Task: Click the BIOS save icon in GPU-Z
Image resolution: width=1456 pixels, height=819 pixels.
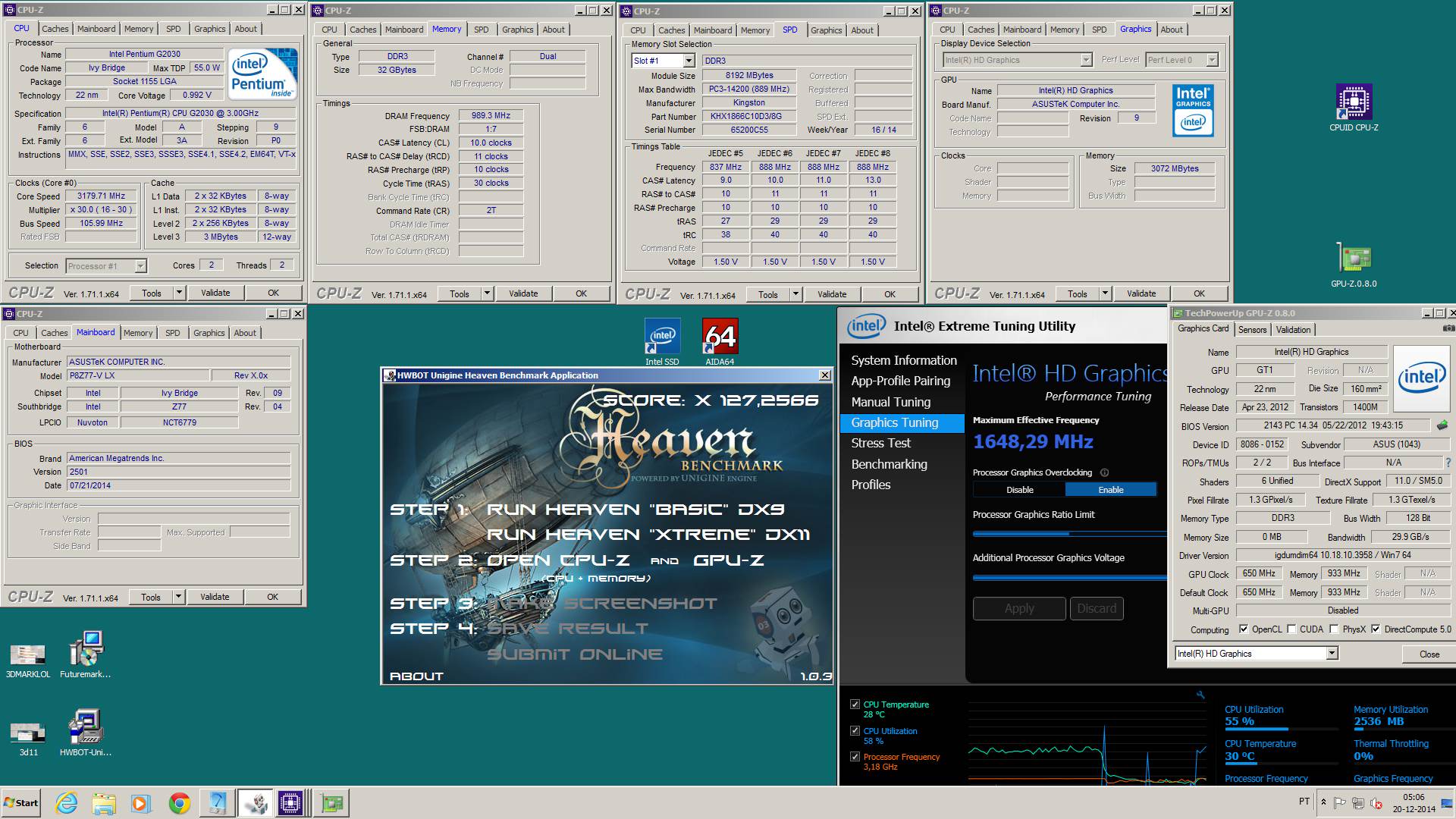Action: pos(1442,425)
